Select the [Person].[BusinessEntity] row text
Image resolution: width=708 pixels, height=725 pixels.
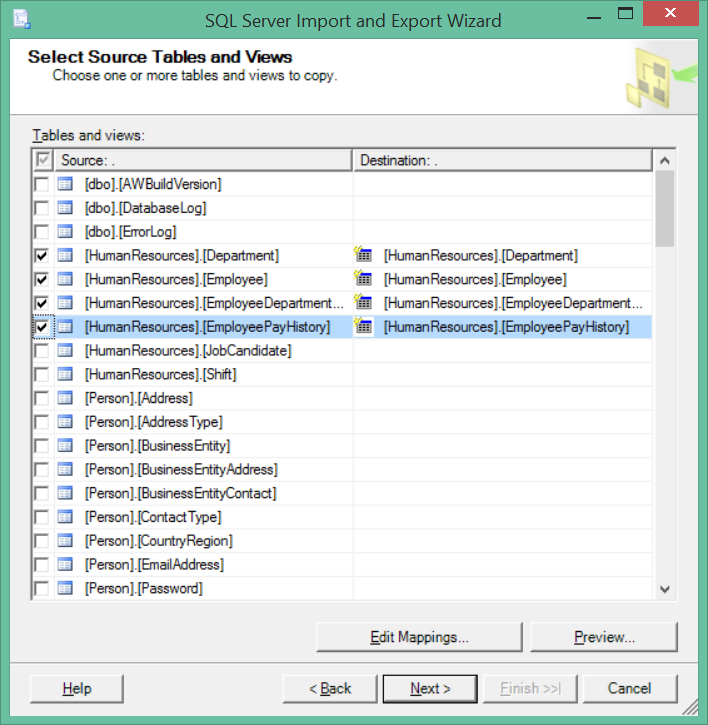pyautogui.click(x=157, y=446)
